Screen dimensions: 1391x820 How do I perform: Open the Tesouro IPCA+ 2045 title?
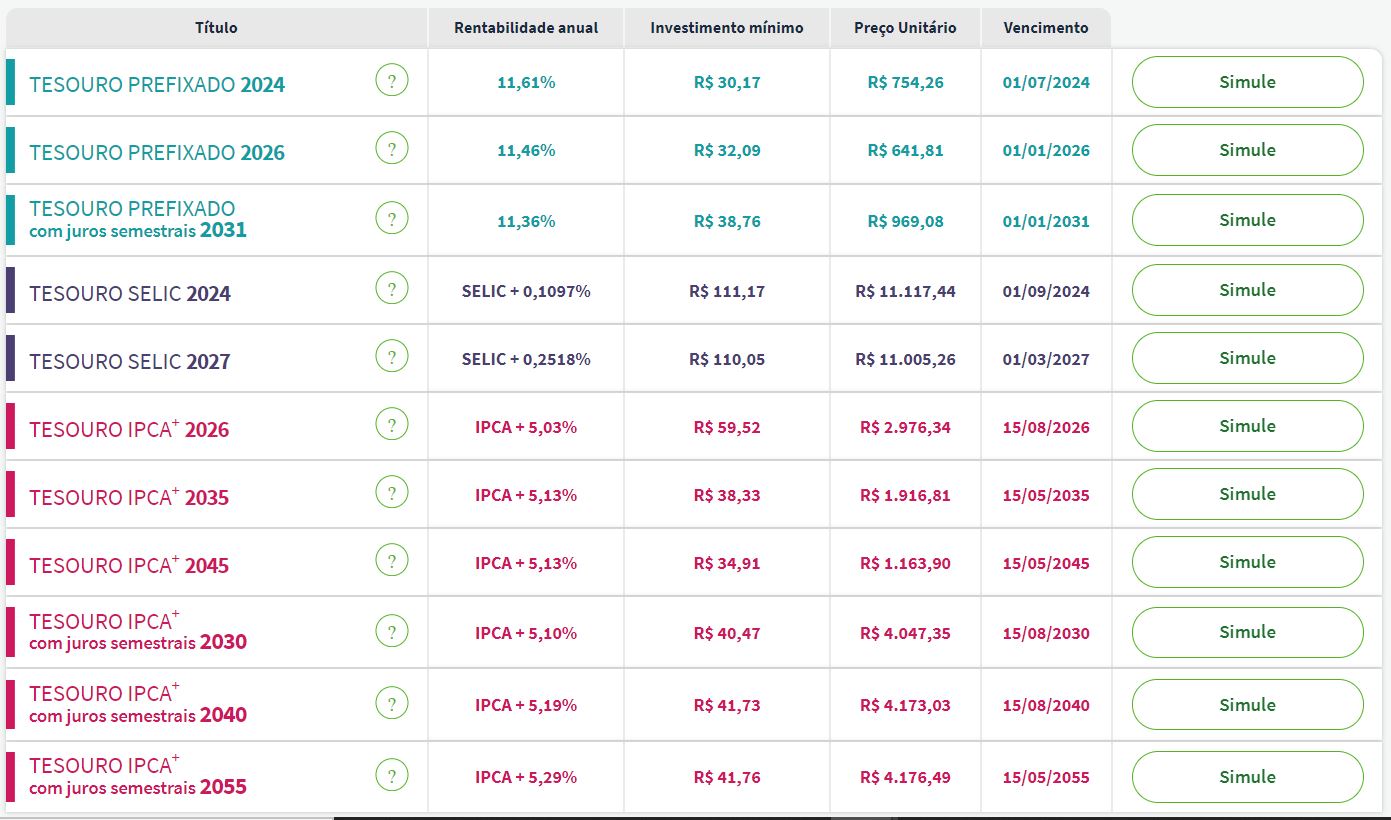click(x=129, y=566)
